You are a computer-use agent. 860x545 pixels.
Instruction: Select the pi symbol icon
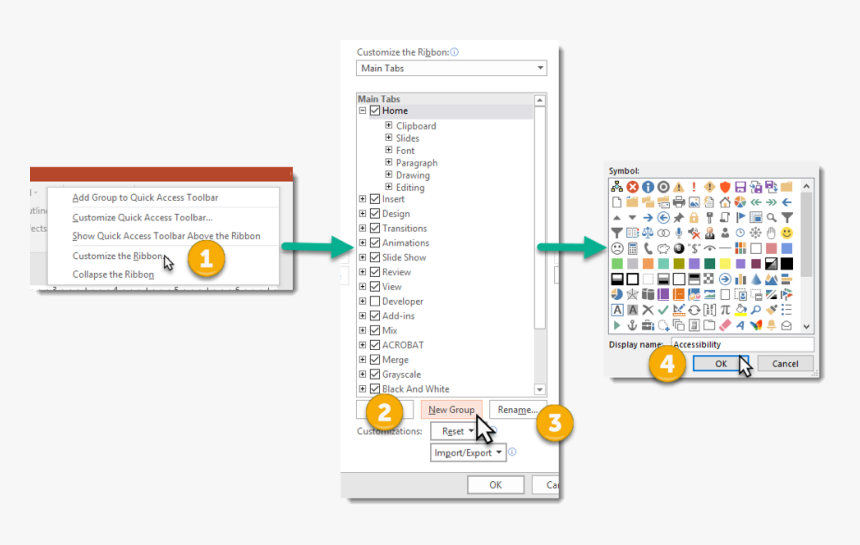coord(725,310)
